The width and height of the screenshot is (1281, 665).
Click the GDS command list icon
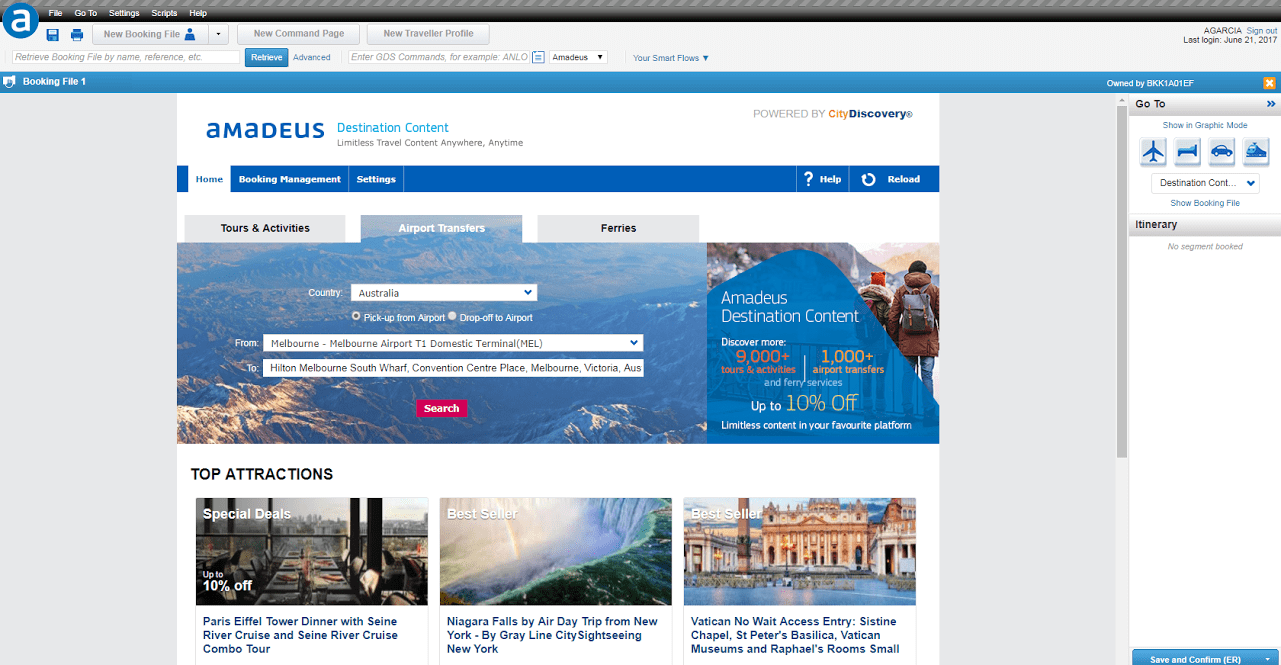[538, 58]
